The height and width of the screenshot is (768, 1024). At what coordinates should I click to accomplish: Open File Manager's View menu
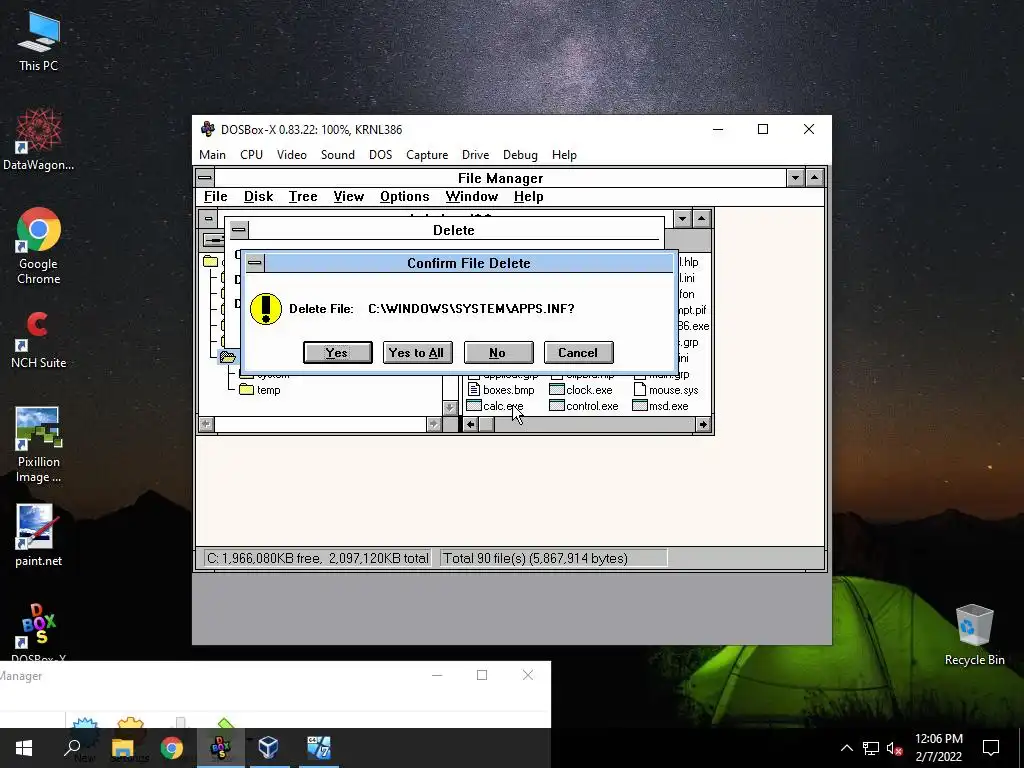point(349,197)
